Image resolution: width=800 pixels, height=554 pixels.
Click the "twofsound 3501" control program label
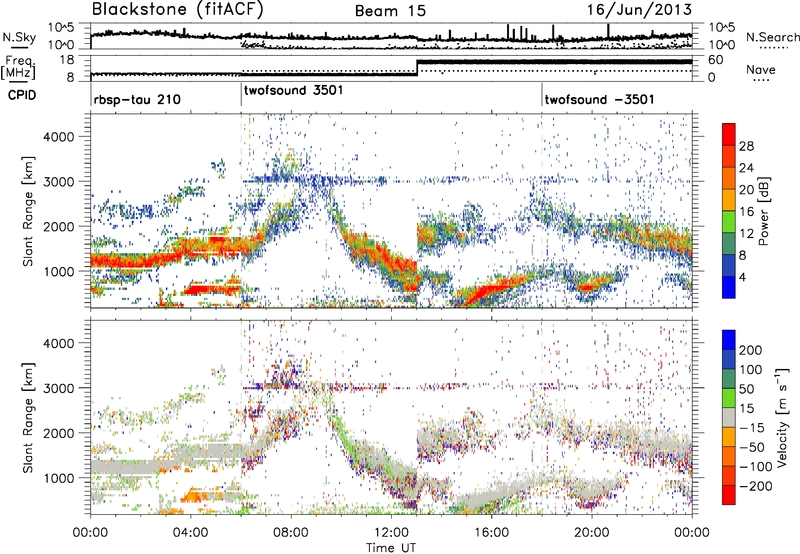coord(293,90)
